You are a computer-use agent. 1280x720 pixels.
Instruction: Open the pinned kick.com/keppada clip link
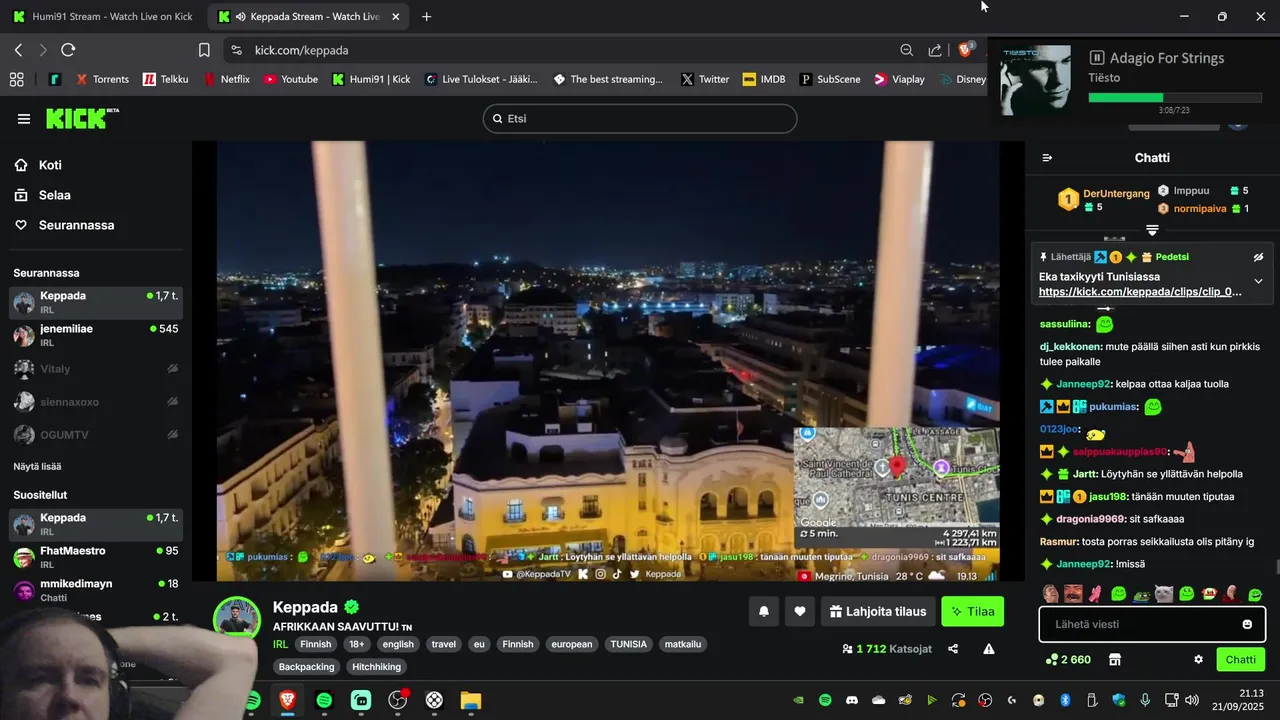[1140, 292]
